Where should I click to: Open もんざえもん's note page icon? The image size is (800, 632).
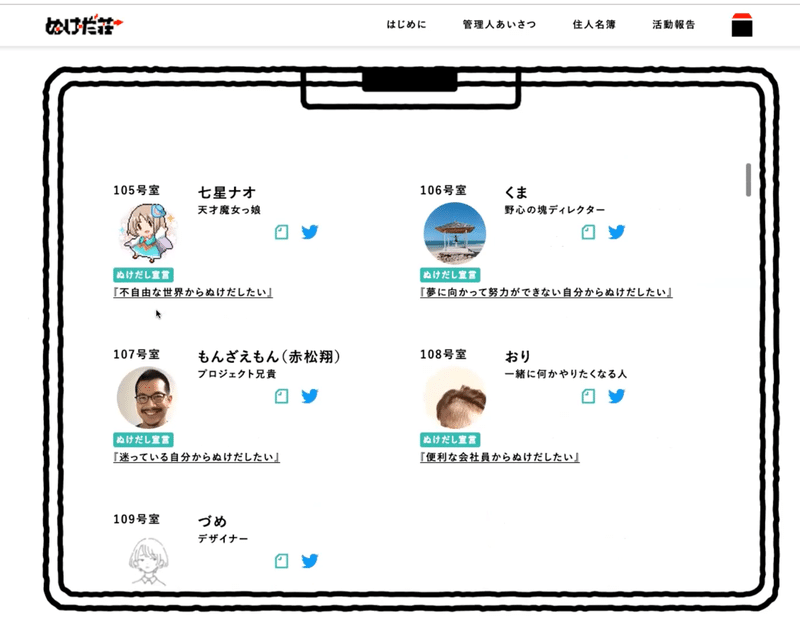pos(282,396)
